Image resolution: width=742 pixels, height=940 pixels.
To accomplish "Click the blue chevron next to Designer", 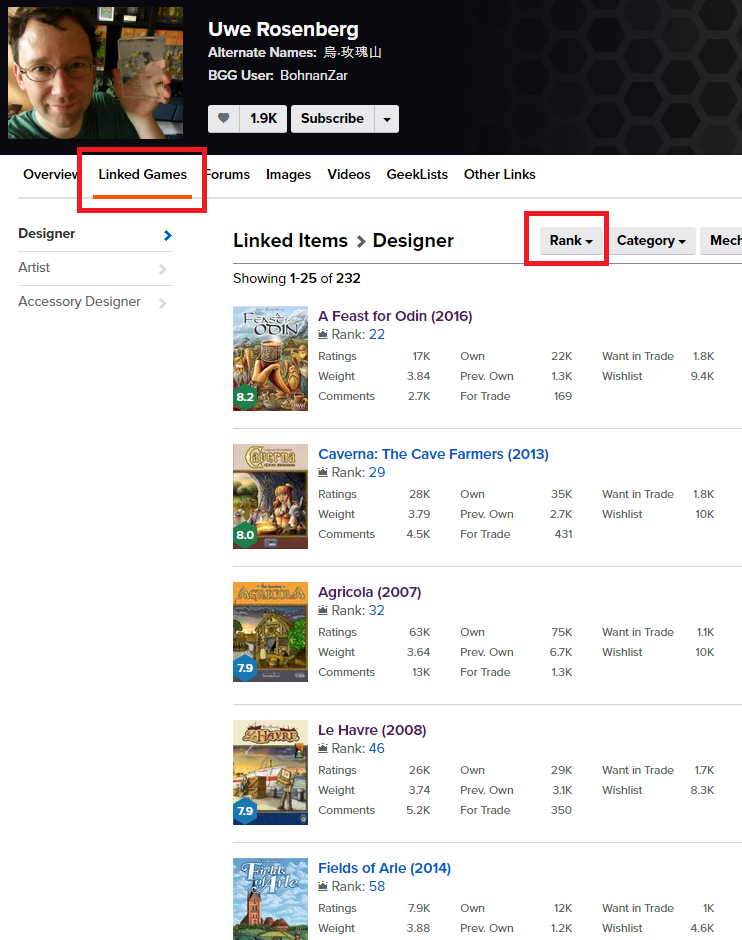I will (168, 235).
